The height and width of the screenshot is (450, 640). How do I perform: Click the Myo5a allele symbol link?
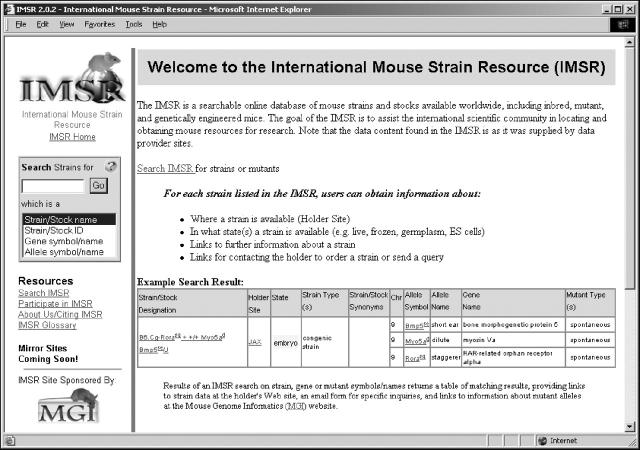coord(417,341)
